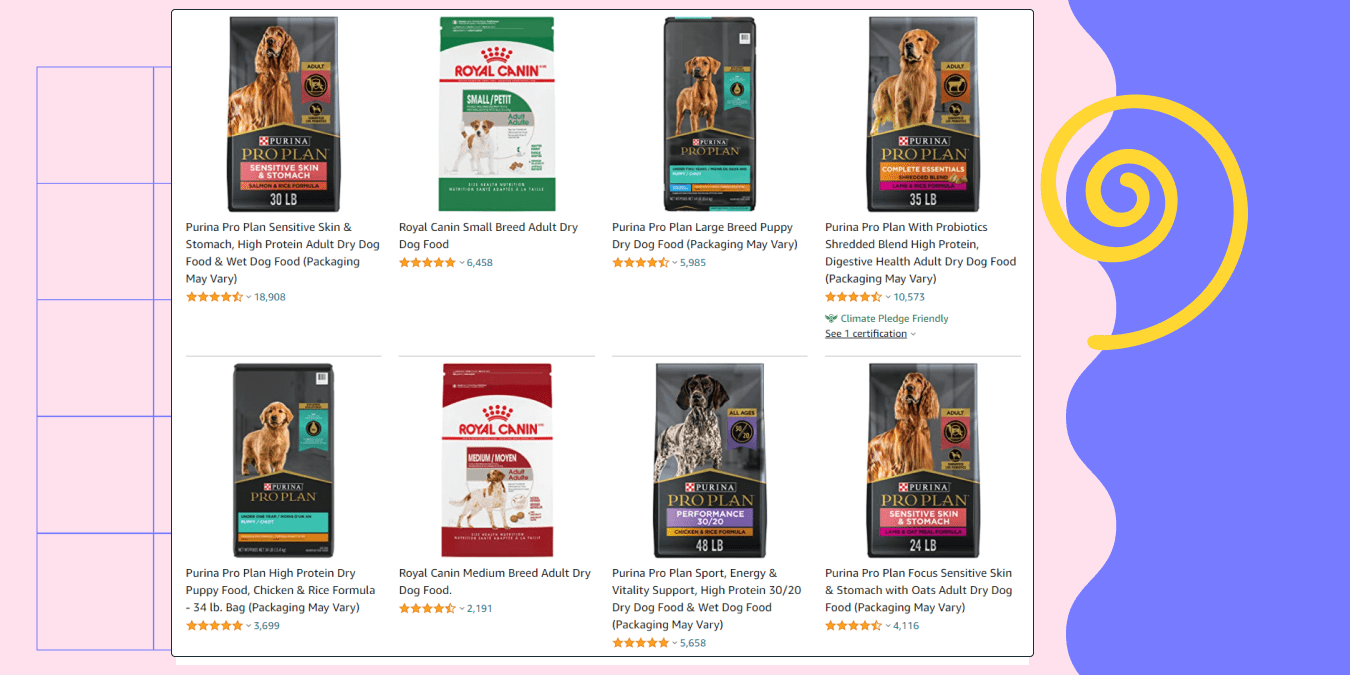Expand rating dropdown next to 18,908 reviews
The image size is (1350, 675).
(249, 297)
